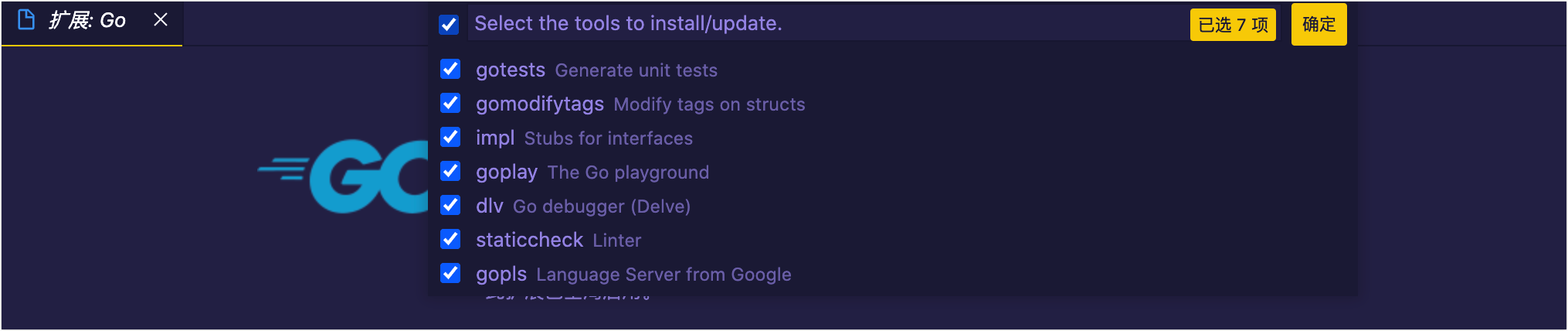Toggle the select-all tools checkbox
This screenshot has height=331, width=1568.
[x=449, y=25]
